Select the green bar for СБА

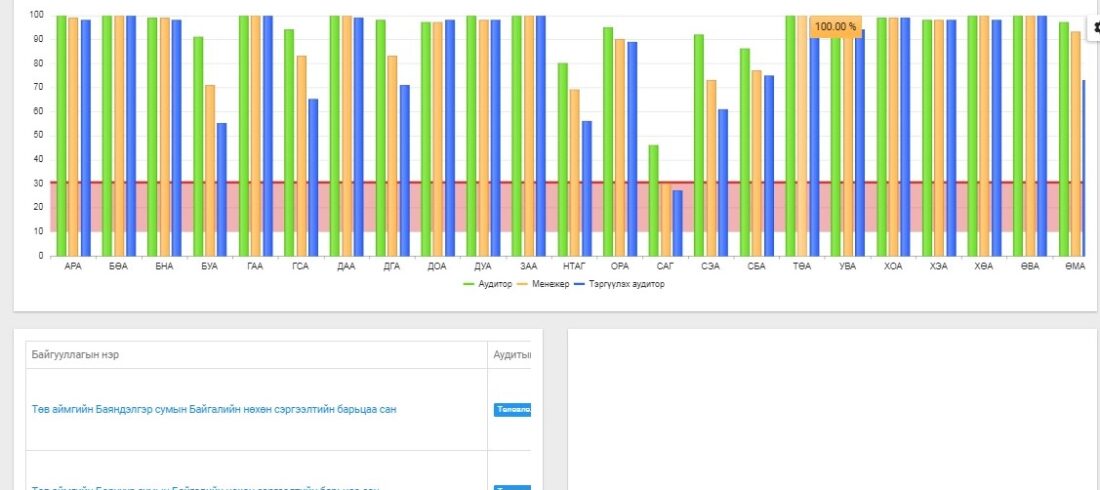[744, 152]
